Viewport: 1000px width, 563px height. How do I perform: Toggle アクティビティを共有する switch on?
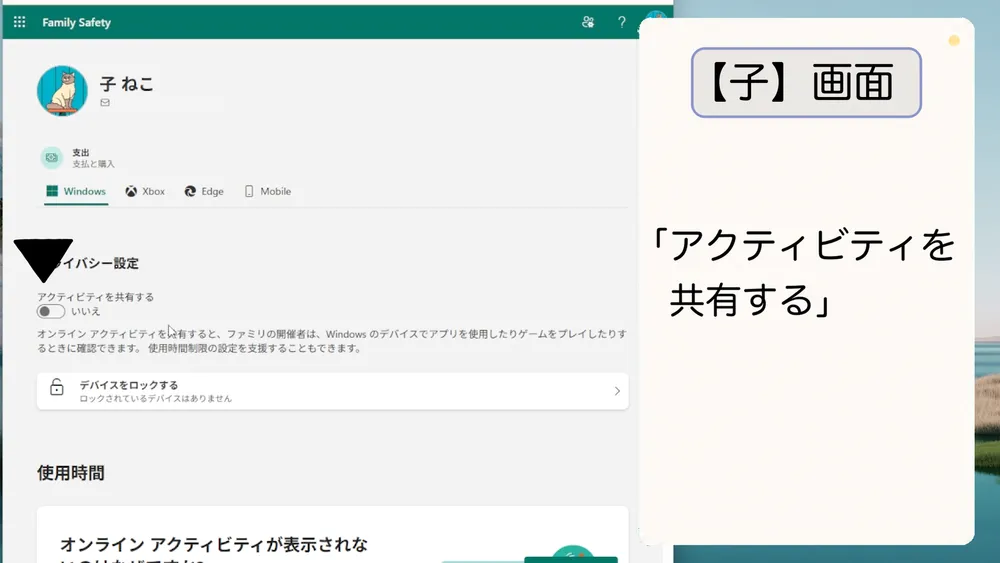coord(50,311)
